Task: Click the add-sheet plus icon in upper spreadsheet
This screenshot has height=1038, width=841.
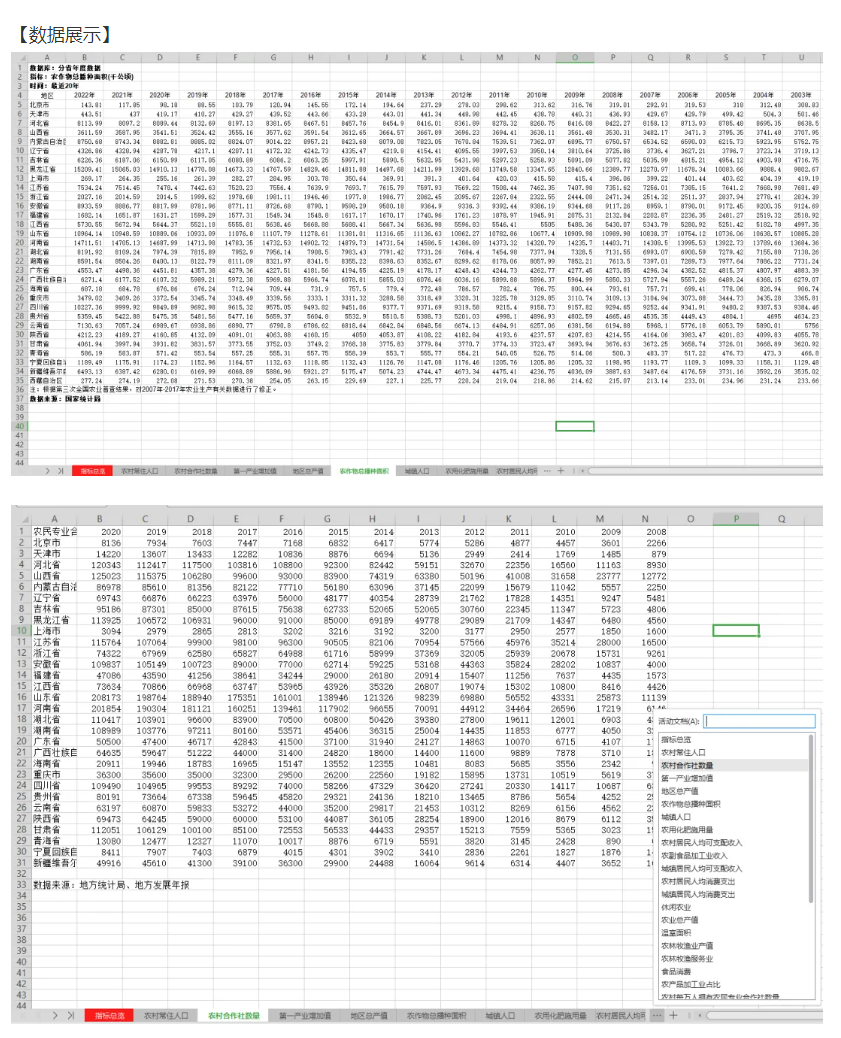Action: (x=561, y=471)
